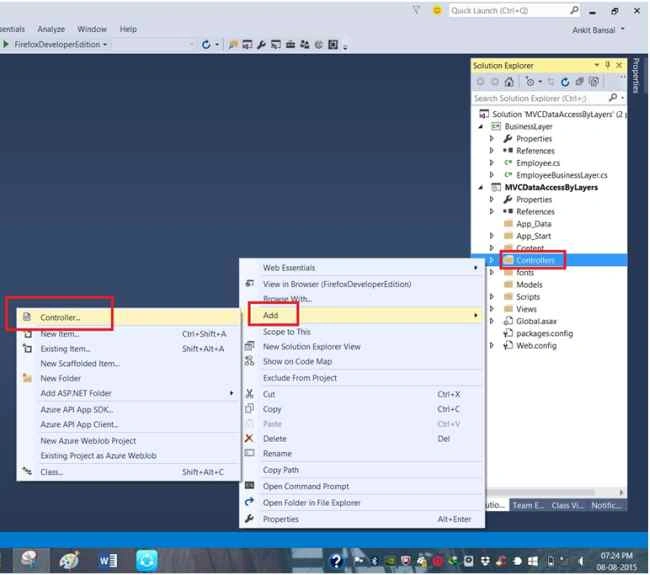This screenshot has width=650, height=575.
Task: Click the smiley feedback icon near Quick Launch
Action: [x=437, y=10]
